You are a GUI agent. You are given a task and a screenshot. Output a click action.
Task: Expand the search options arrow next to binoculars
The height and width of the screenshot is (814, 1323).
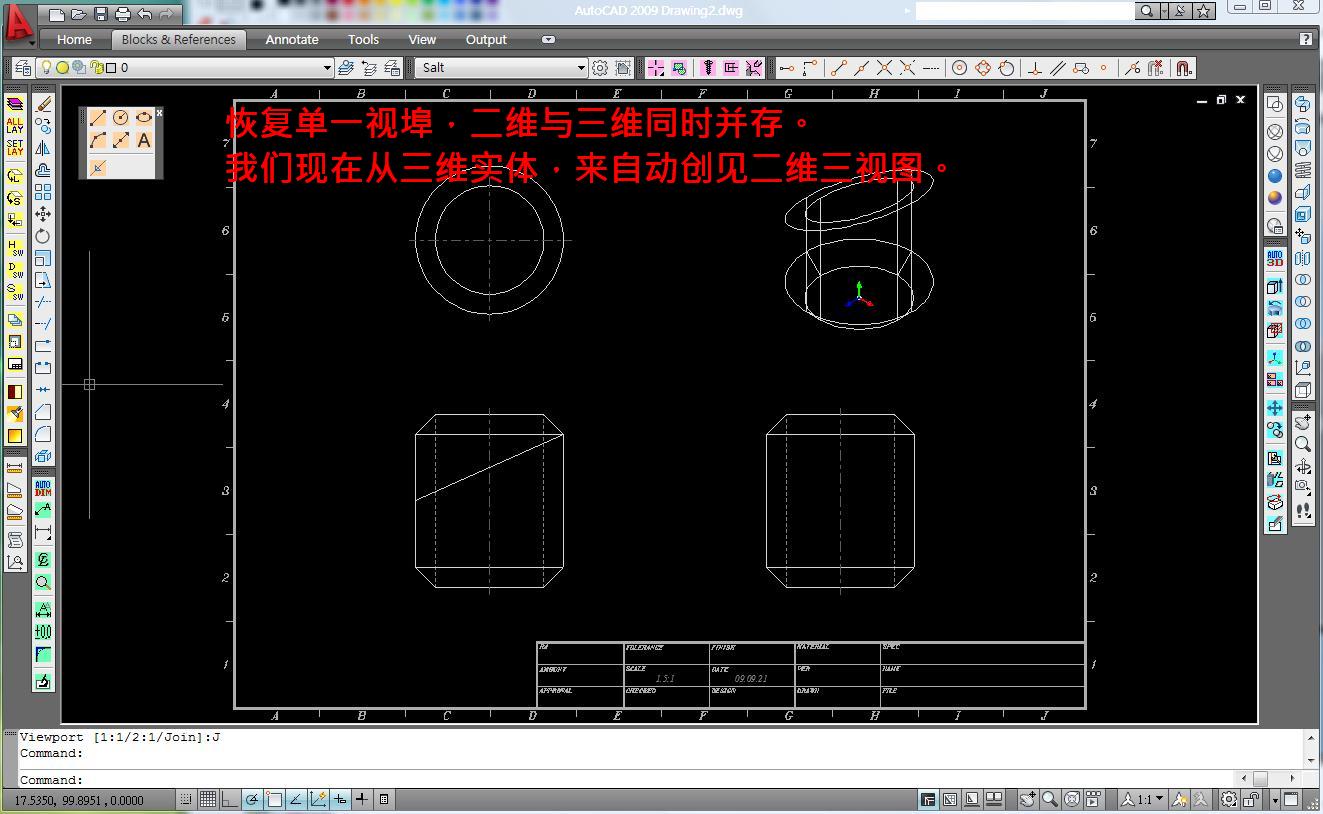pyautogui.click(x=1163, y=11)
